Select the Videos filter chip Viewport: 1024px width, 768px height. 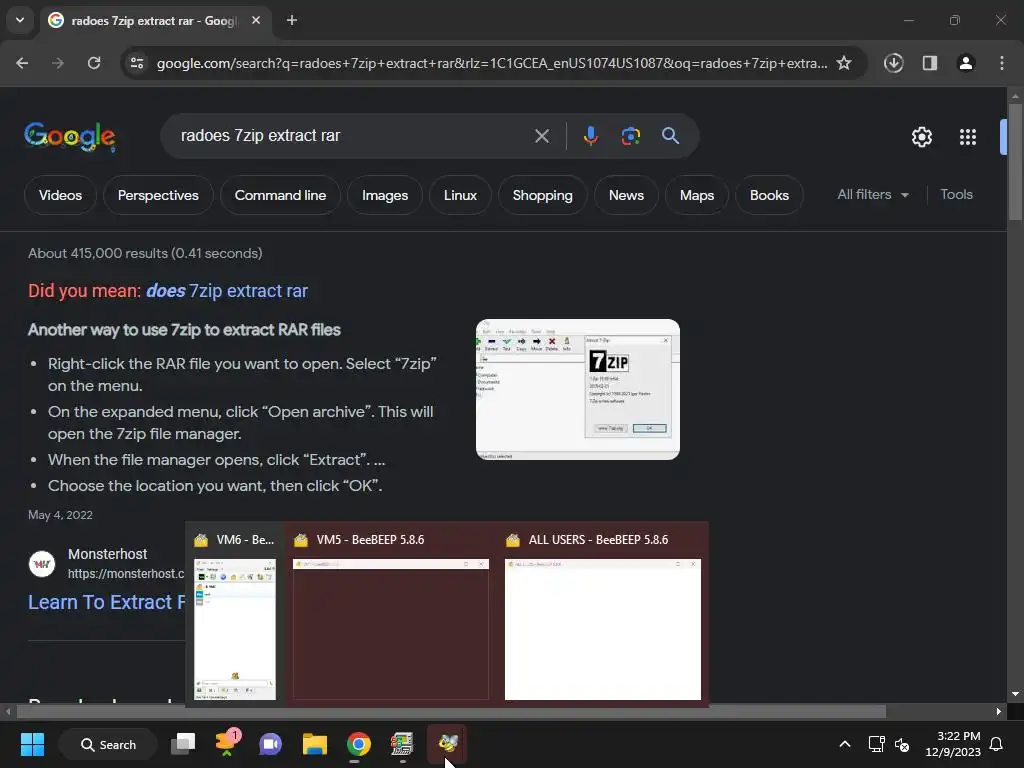pyautogui.click(x=60, y=195)
